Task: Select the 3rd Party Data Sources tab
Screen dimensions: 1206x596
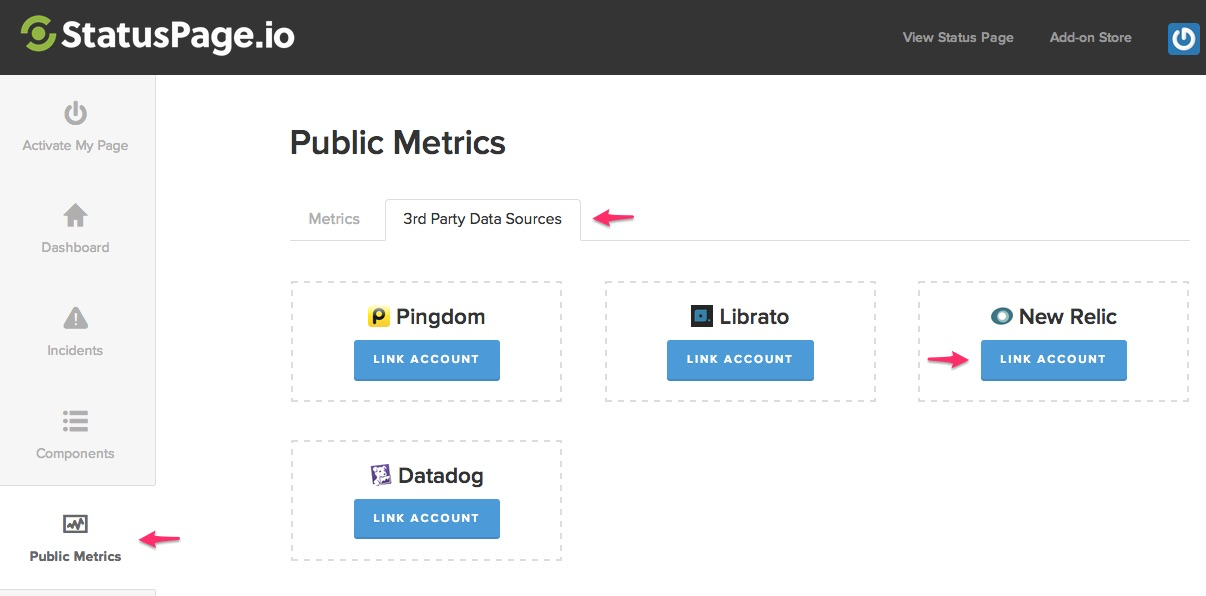Action: [x=482, y=219]
